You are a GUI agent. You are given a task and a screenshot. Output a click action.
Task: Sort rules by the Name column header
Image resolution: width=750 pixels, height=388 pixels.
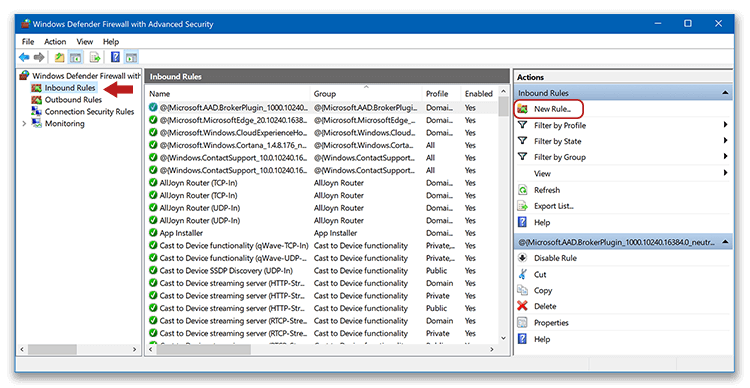point(228,94)
